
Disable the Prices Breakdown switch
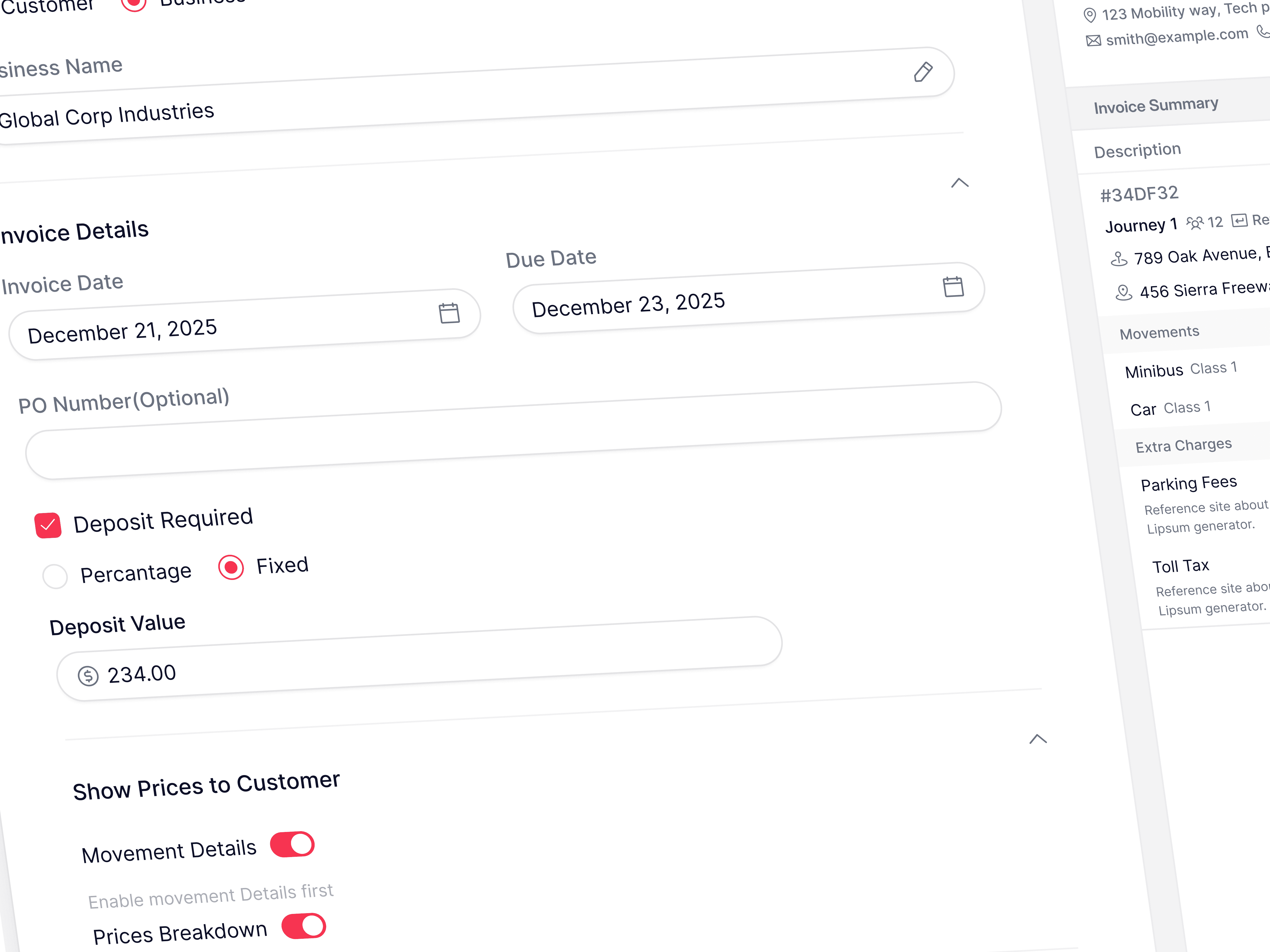point(304,926)
